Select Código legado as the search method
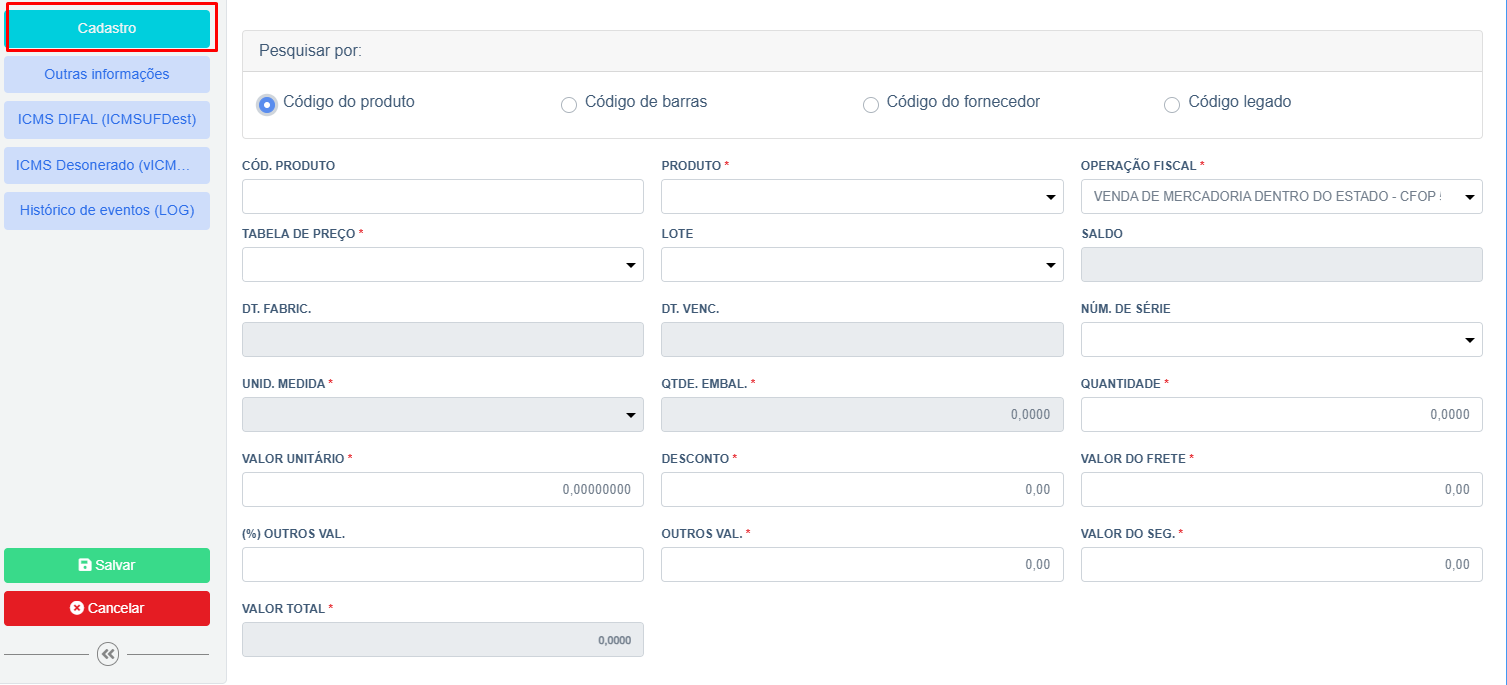 click(x=1171, y=103)
